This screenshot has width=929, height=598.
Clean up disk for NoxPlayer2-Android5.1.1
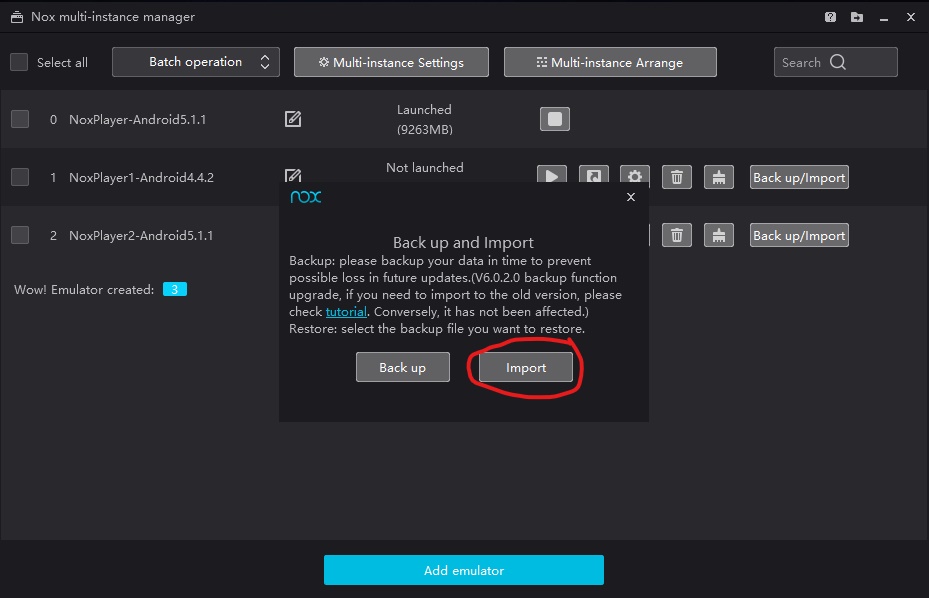(x=719, y=235)
